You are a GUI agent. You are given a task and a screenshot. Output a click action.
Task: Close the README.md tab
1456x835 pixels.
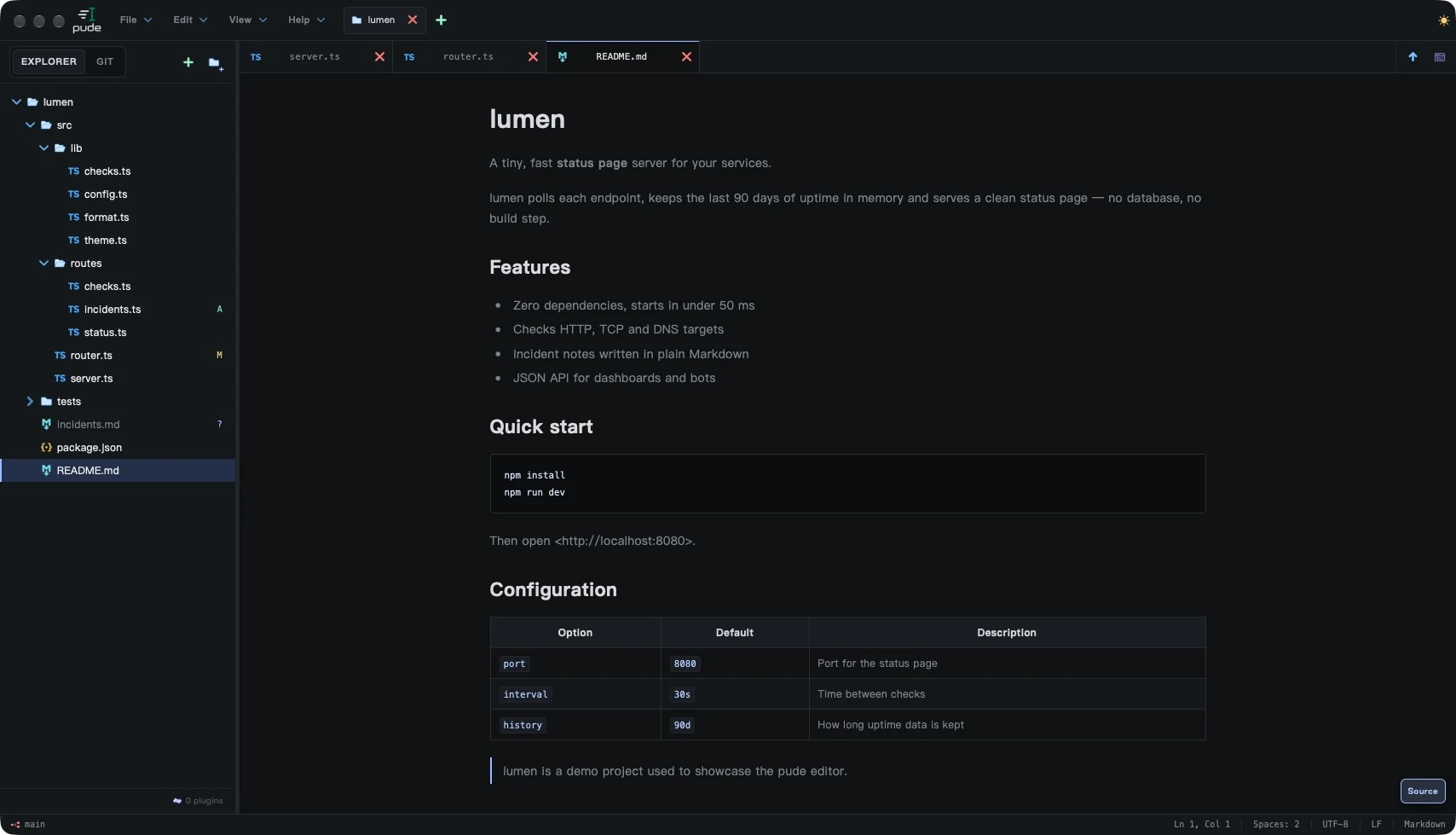point(686,57)
